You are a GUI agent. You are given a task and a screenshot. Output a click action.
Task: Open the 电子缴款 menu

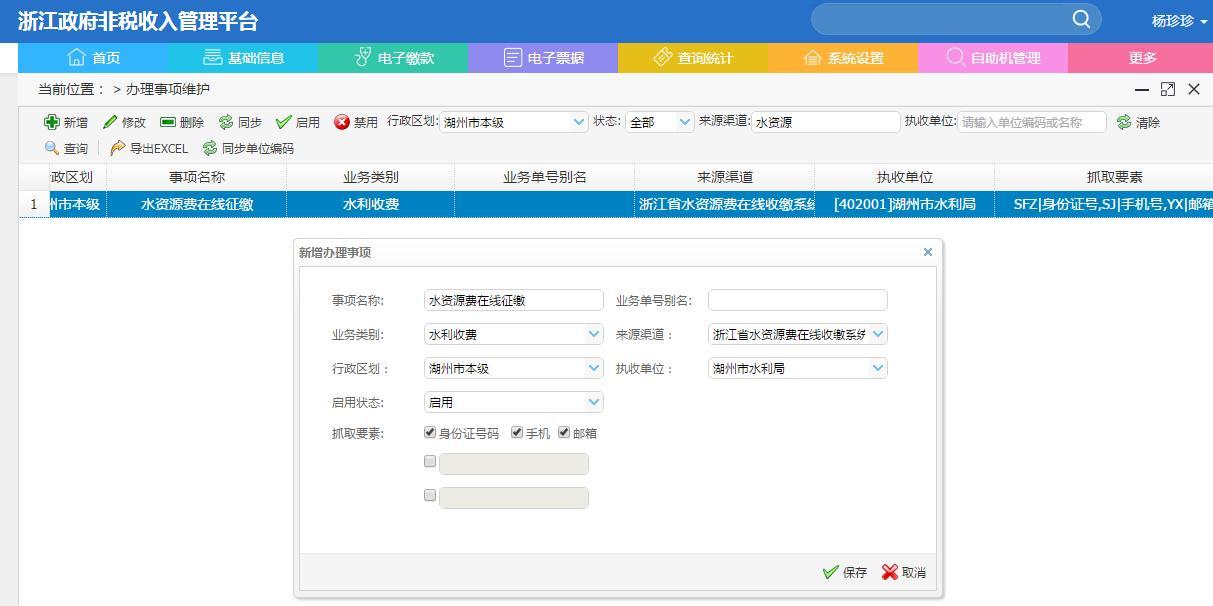pos(393,58)
